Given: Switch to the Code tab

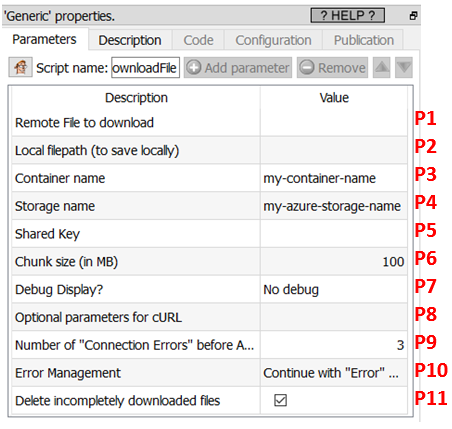Looking at the screenshot, I should [198, 40].
